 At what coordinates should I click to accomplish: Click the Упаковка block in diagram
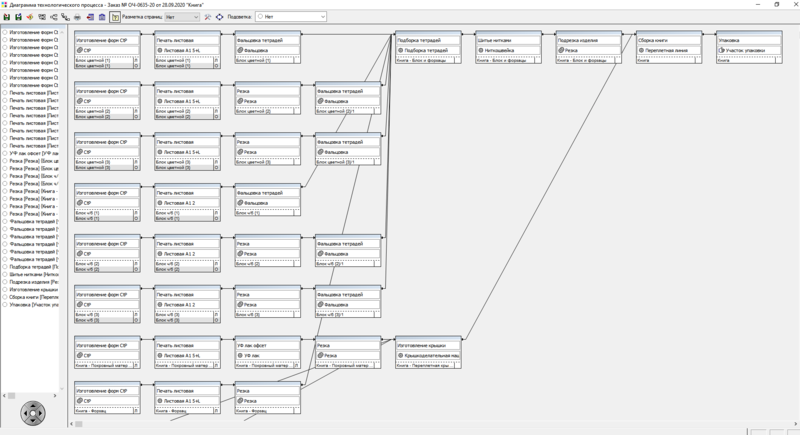(x=749, y=47)
